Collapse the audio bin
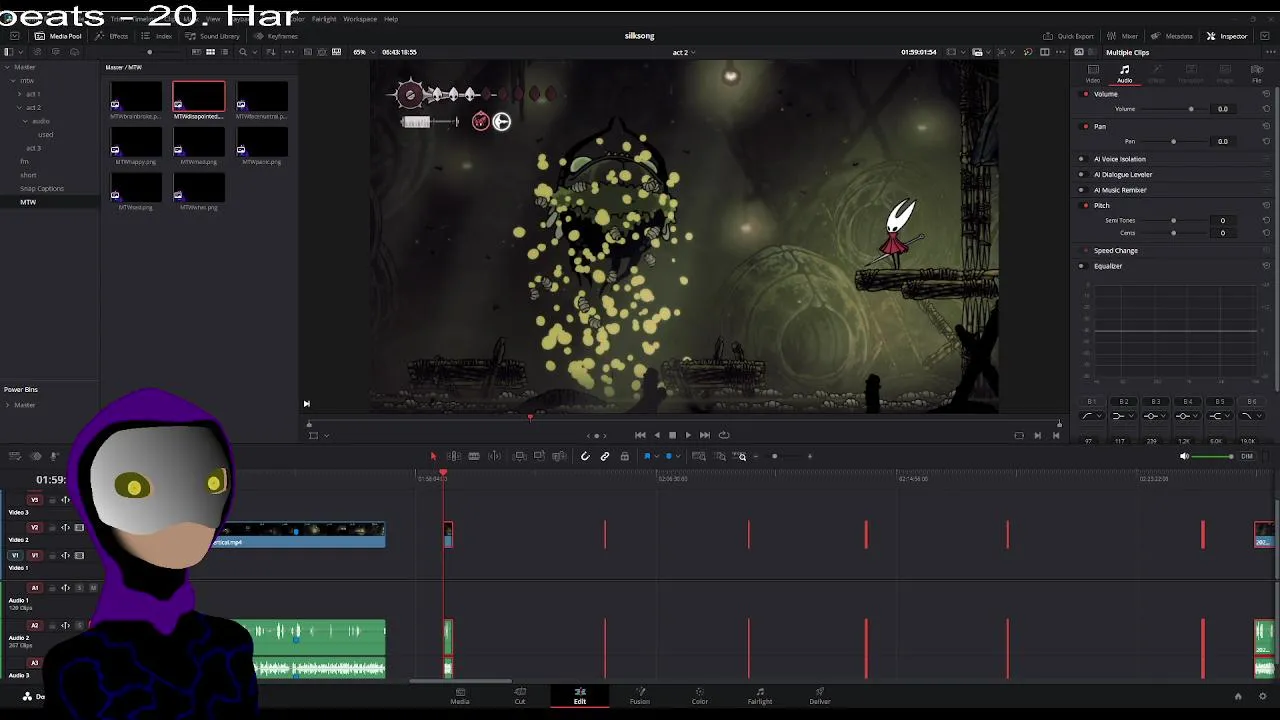This screenshot has height=720, width=1280. tap(26, 121)
